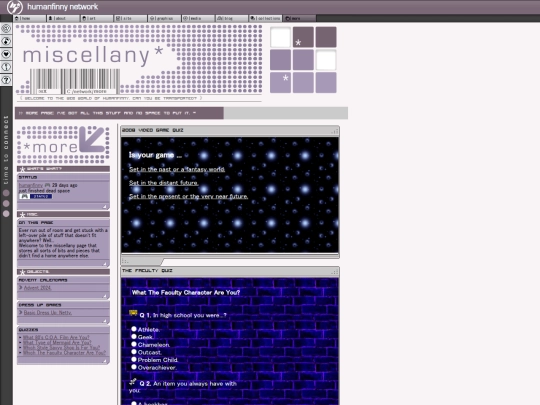The image size is (540, 405).
Task: Choose Set in the present or near future
Action: click(188, 196)
